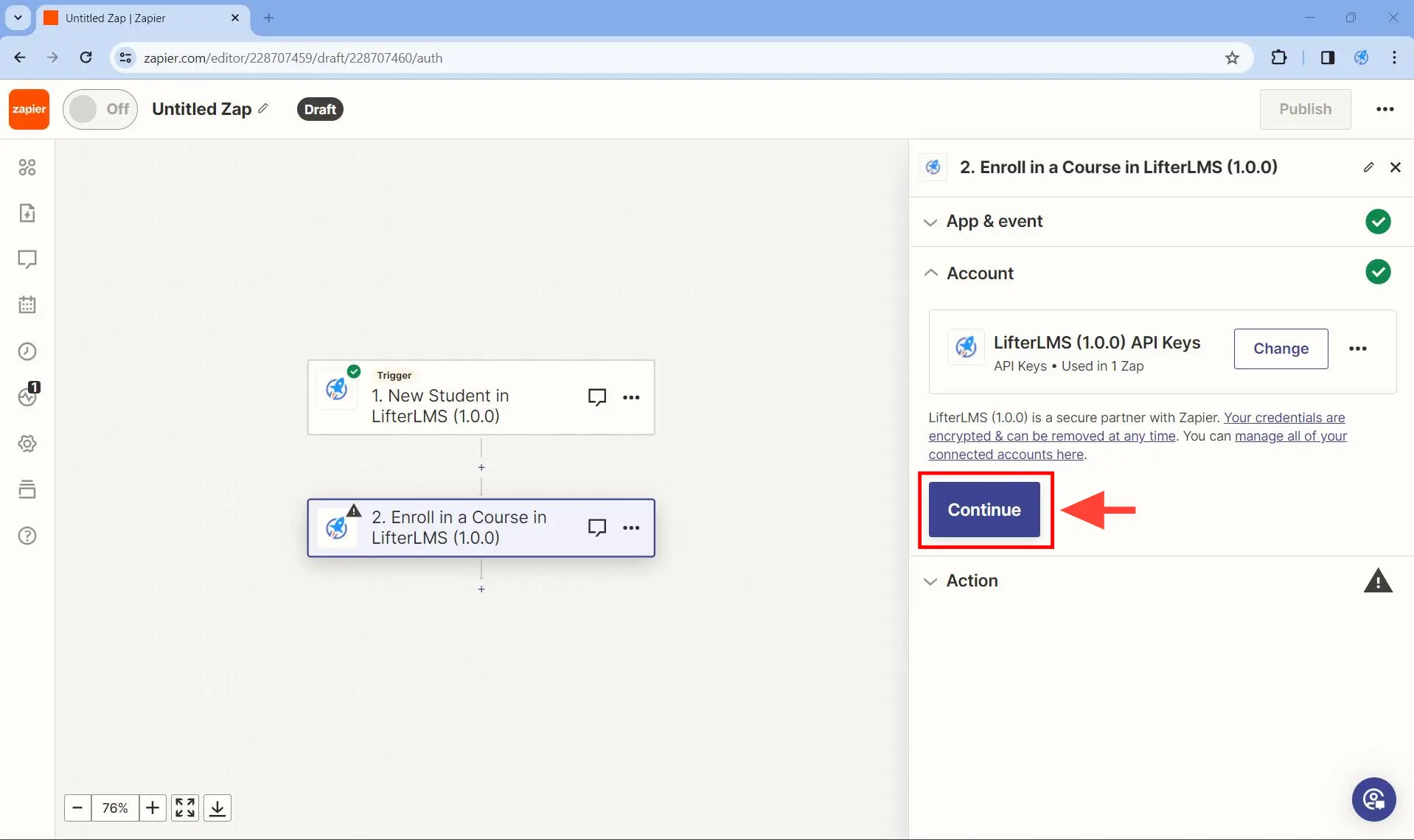
Task: Open the comments panel from the sidebar
Action: (x=27, y=259)
